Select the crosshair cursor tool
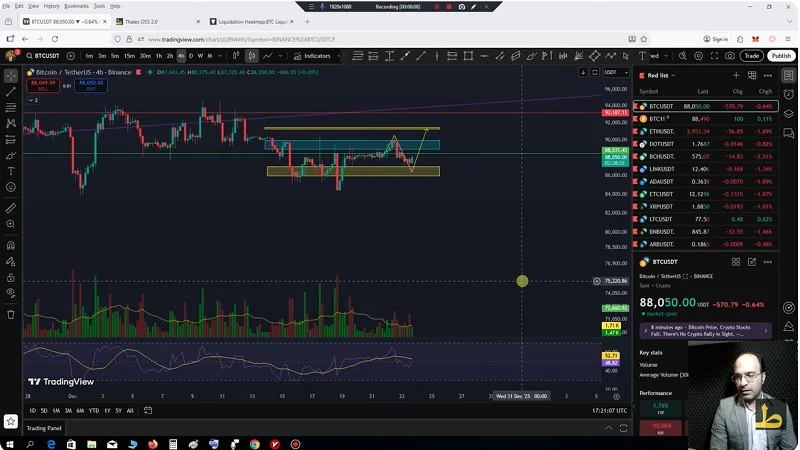The height and width of the screenshot is (450, 800). pyautogui.click(x=11, y=75)
